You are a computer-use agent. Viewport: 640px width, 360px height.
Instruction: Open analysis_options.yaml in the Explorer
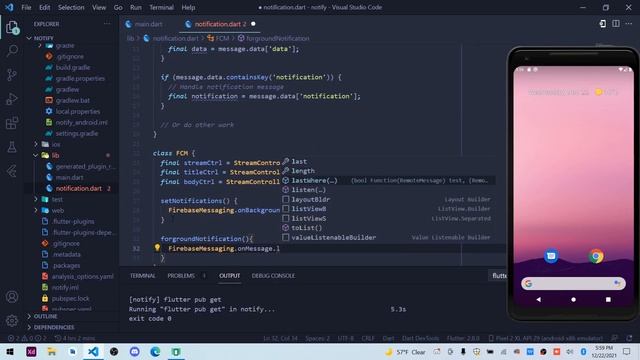(x=82, y=276)
